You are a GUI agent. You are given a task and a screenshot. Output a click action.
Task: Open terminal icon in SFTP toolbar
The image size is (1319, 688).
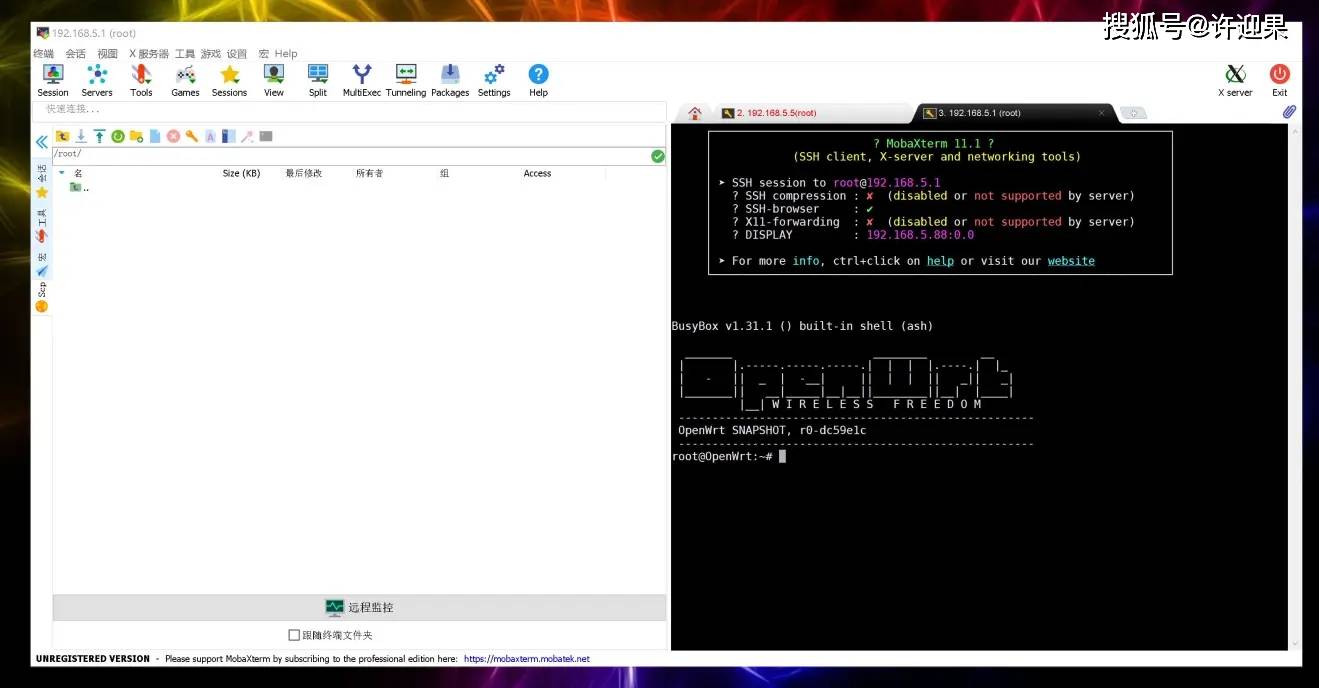265,136
